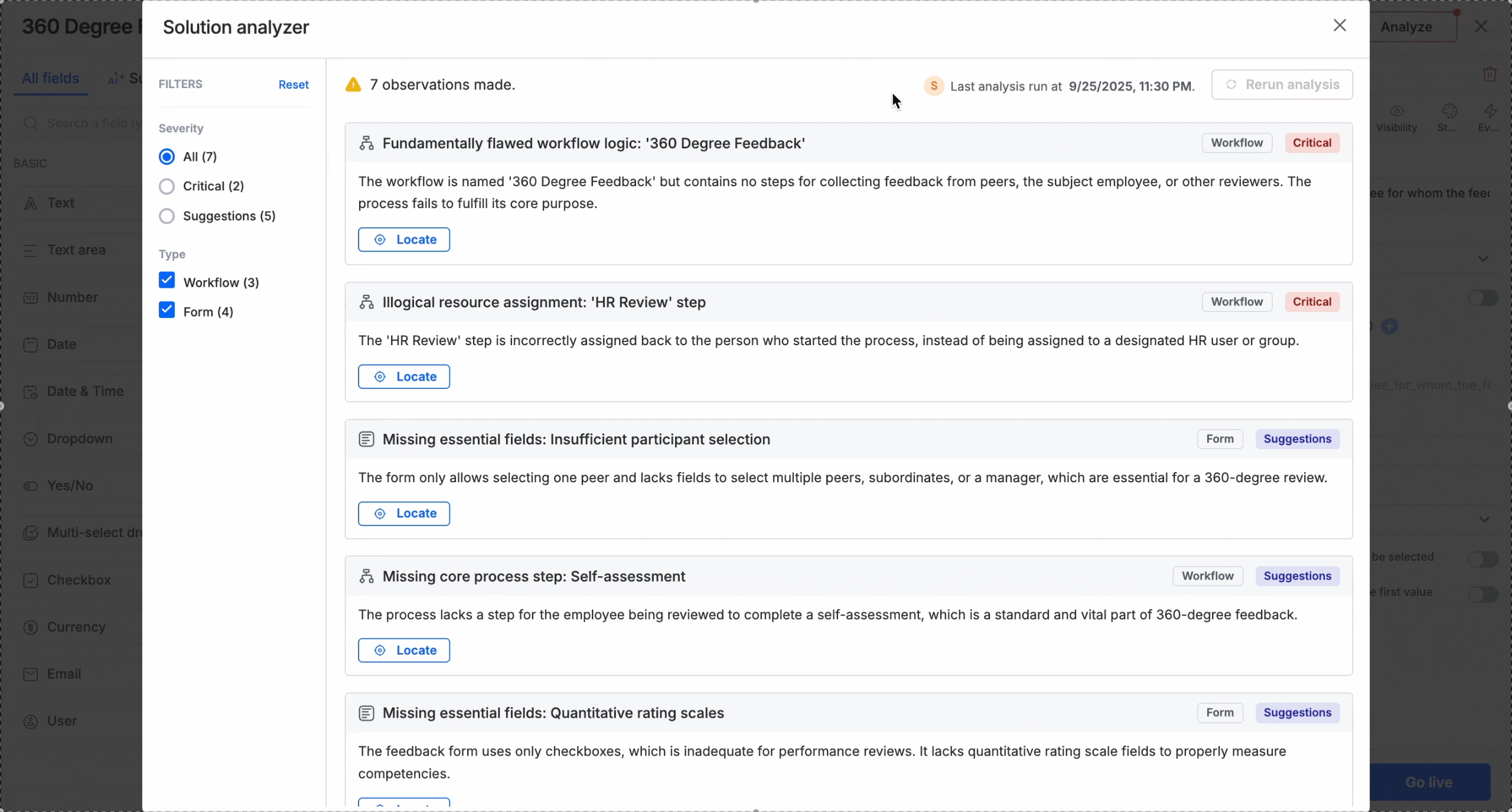This screenshot has width=1512, height=812.
Task: Locate the Self-assessment missing step
Action: 404,650
